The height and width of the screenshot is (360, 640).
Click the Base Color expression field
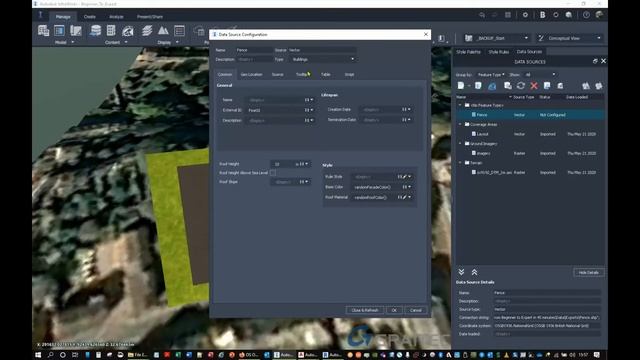point(376,187)
